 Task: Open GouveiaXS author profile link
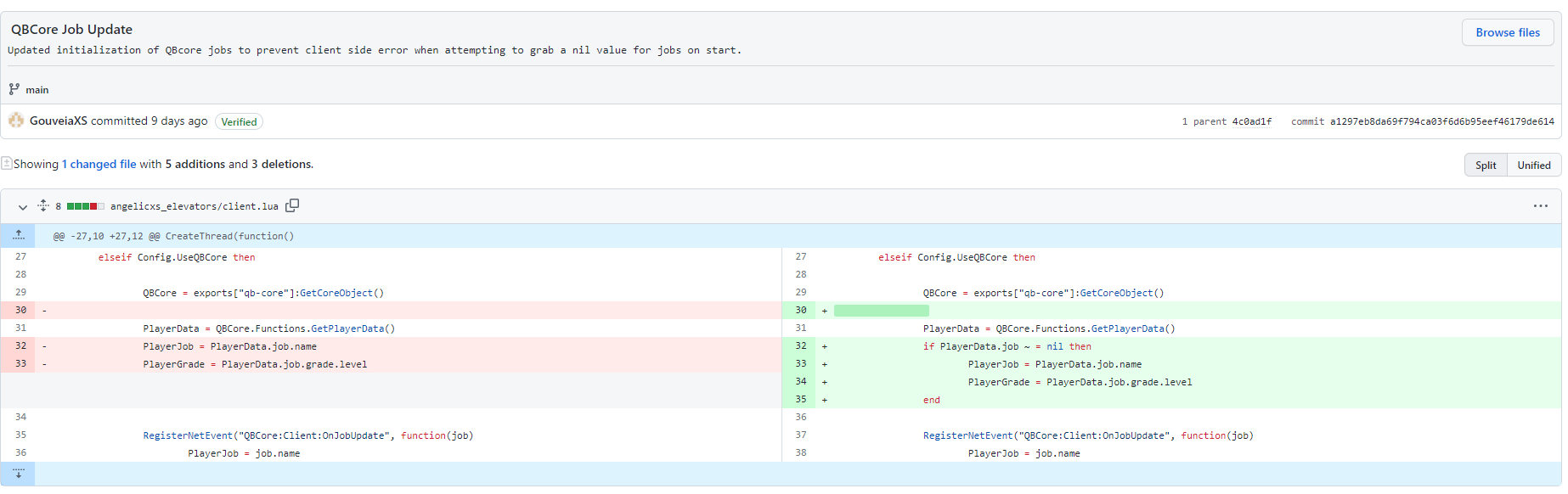58,121
